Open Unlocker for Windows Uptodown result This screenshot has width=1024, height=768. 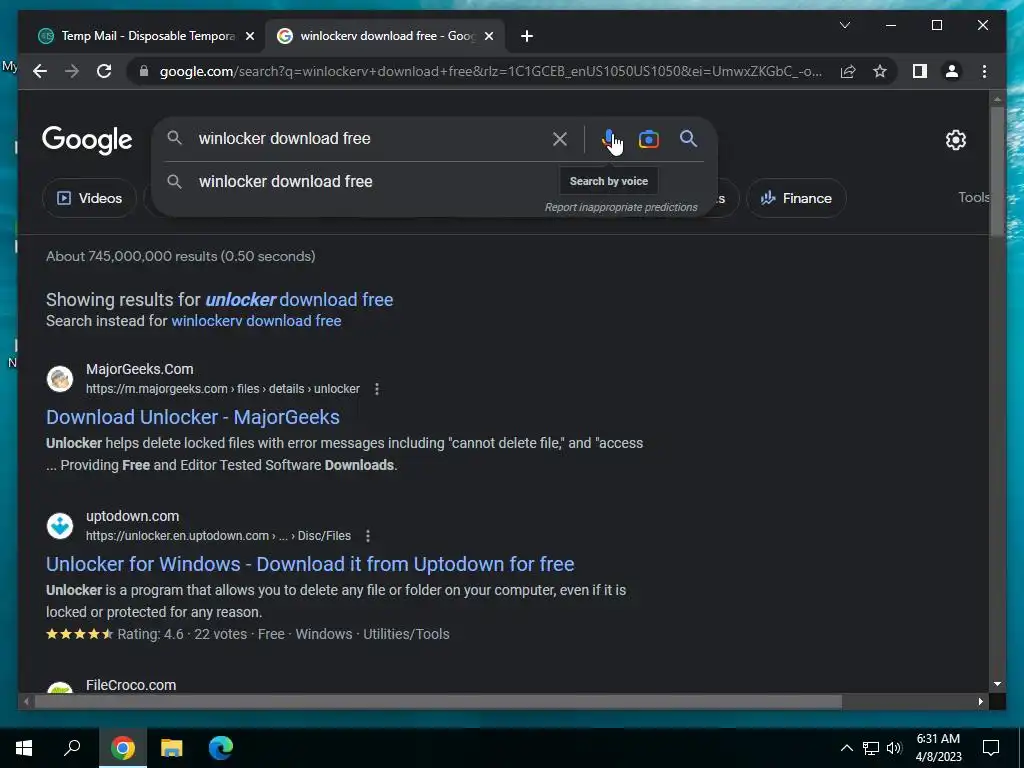(310, 564)
